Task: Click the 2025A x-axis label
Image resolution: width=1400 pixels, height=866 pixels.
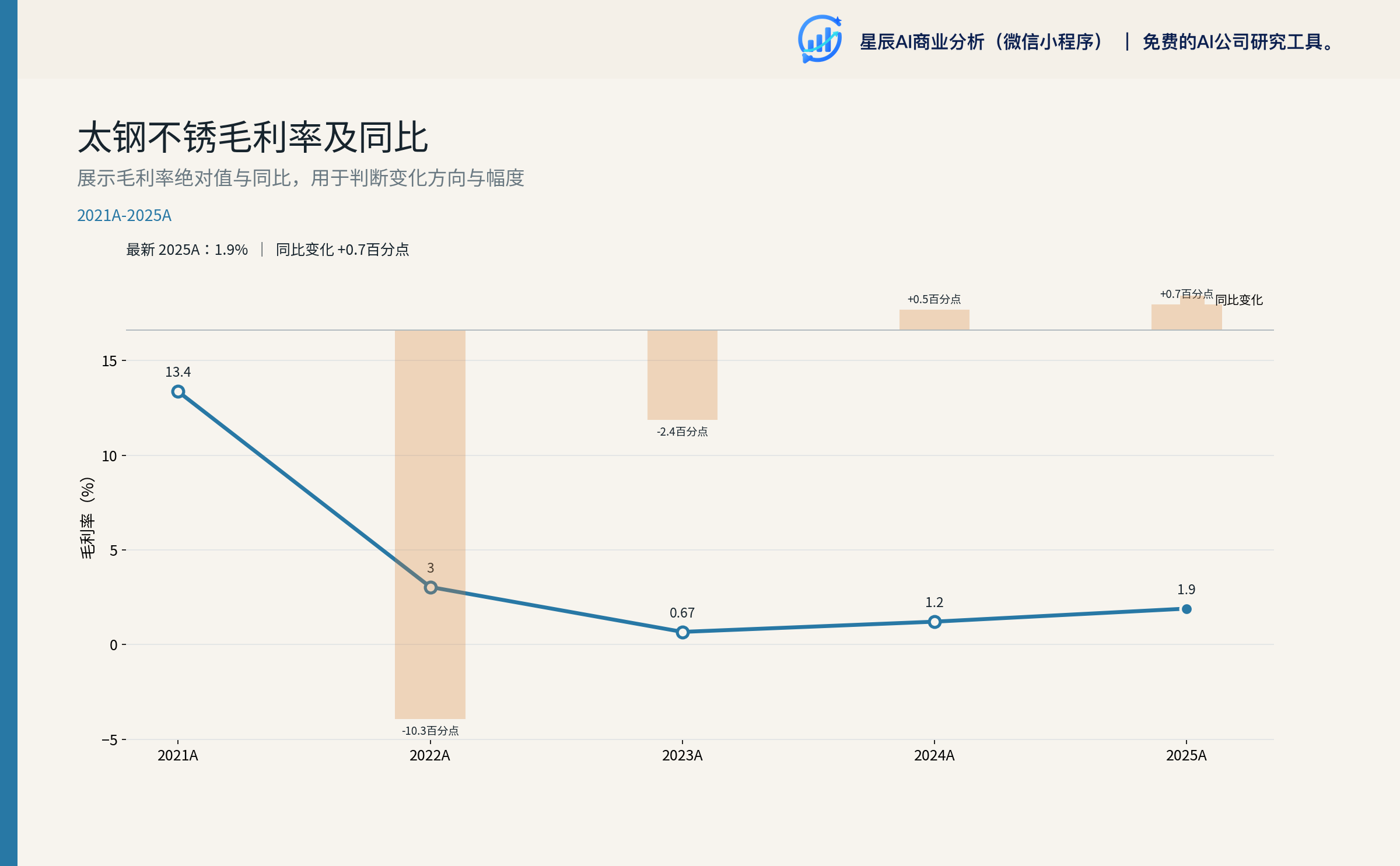Action: [1186, 756]
